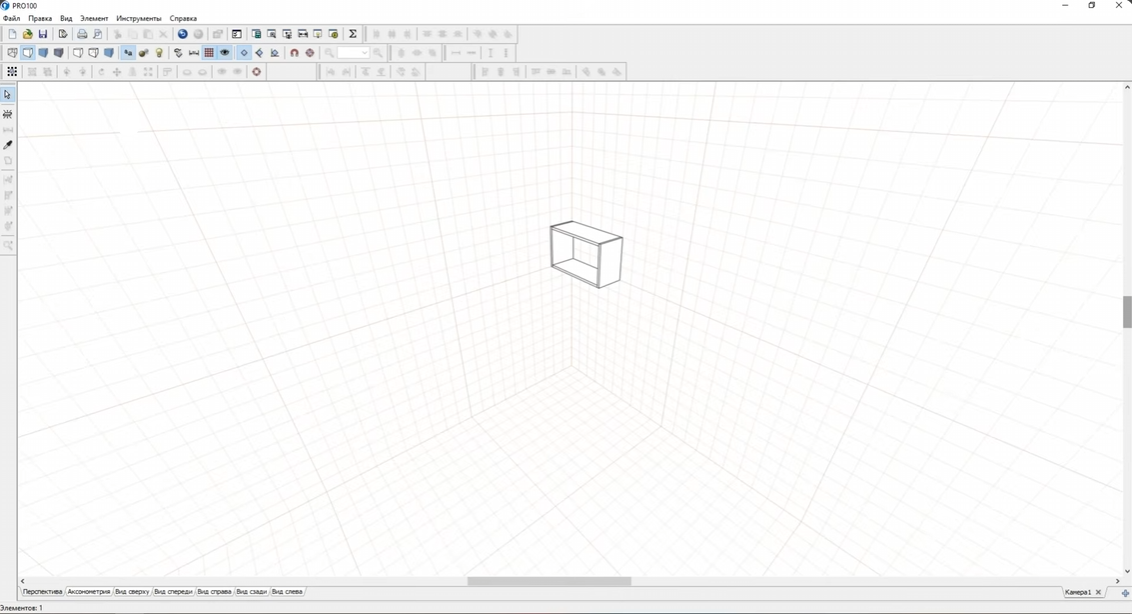Click the Print icon
The height and width of the screenshot is (614, 1132).
pos(82,34)
